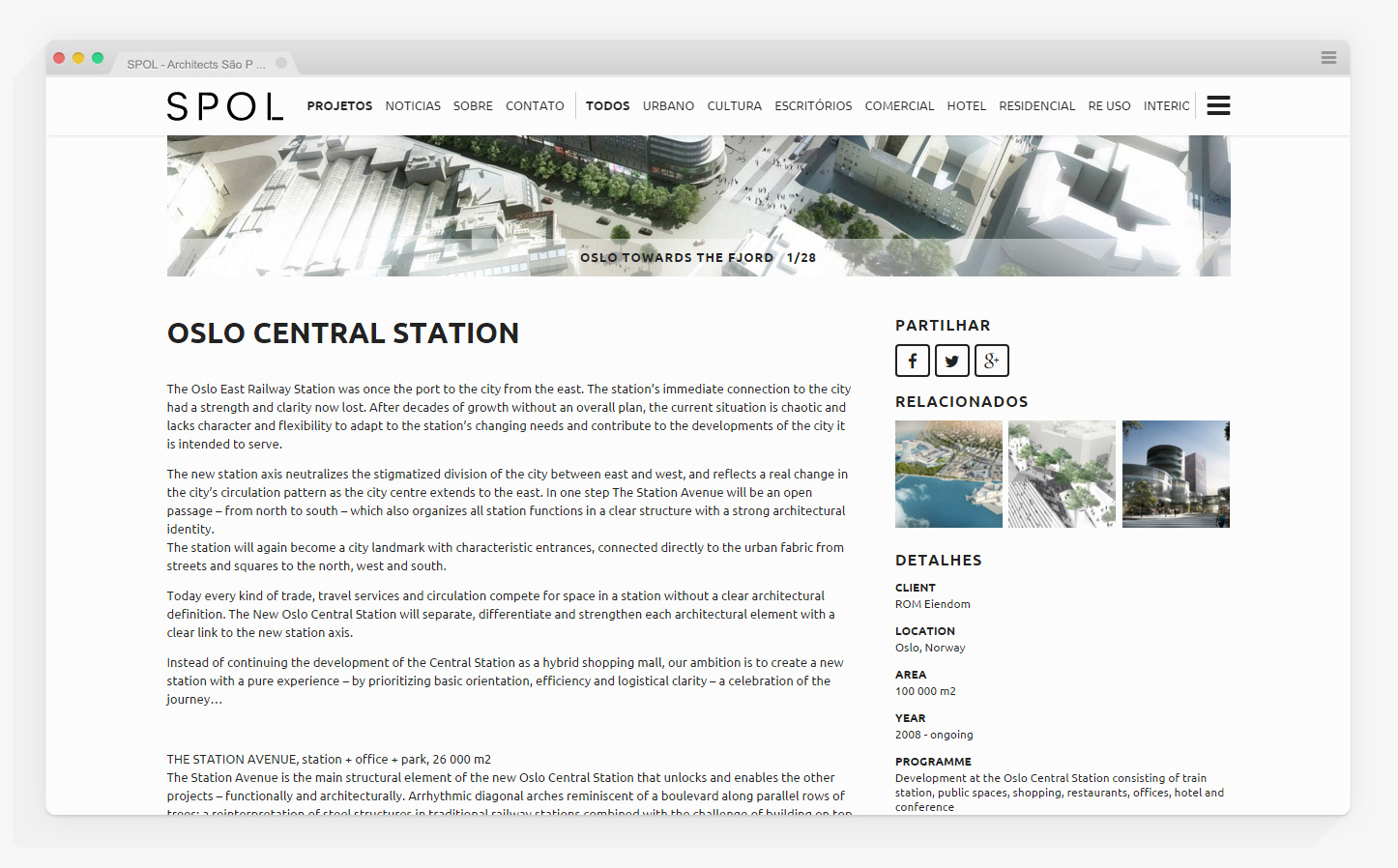Click the slide counter 1/28
Screen dimensions: 1398x868
pyautogui.click(x=801, y=258)
